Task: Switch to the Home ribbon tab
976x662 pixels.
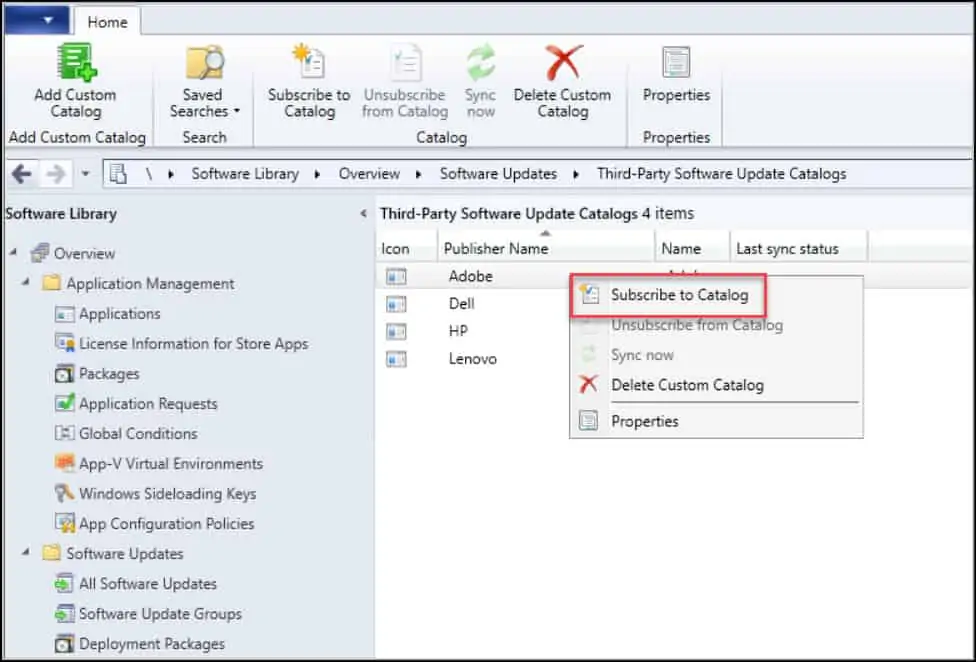Action: pyautogui.click(x=107, y=22)
